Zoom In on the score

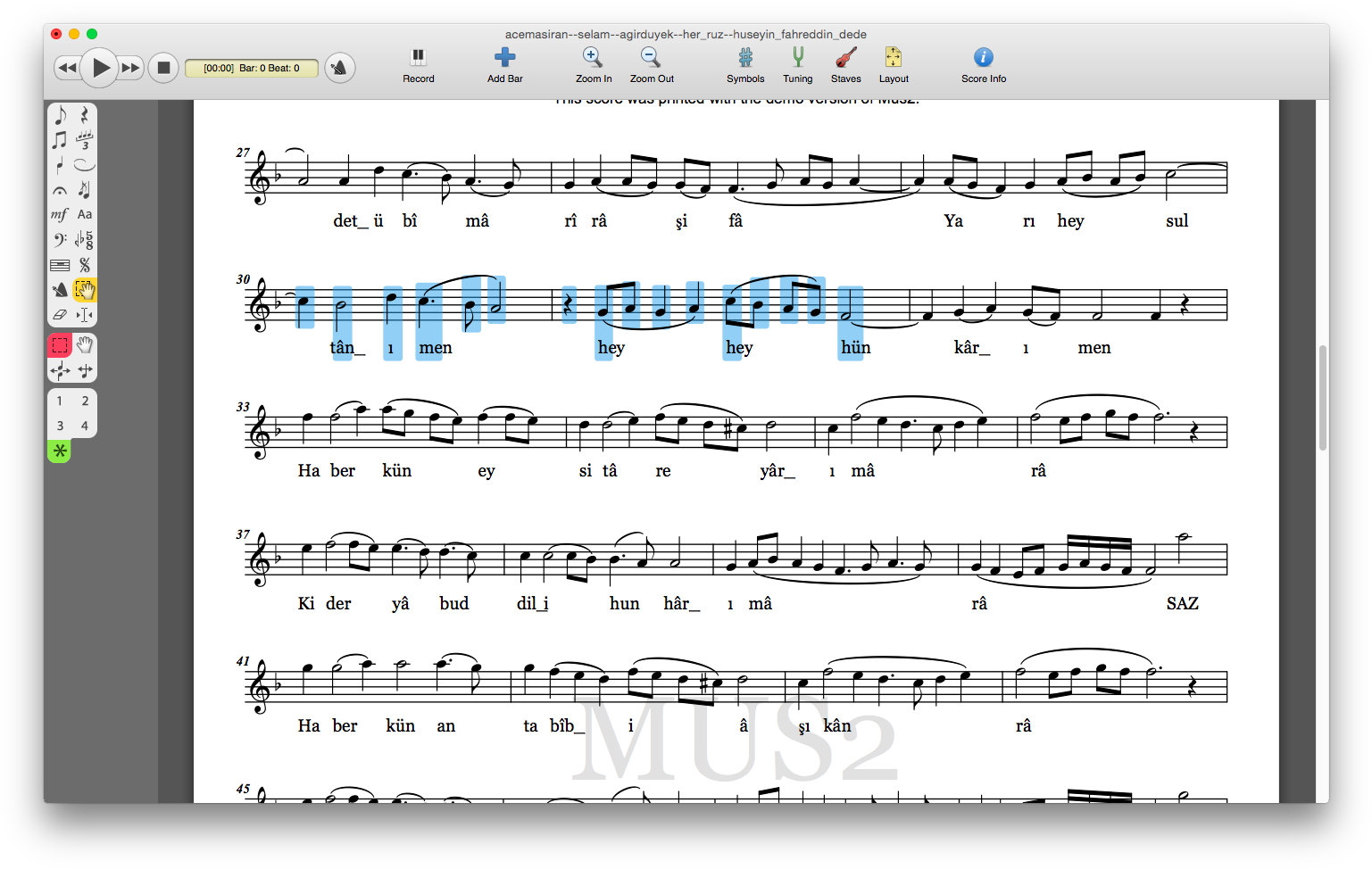tap(593, 65)
